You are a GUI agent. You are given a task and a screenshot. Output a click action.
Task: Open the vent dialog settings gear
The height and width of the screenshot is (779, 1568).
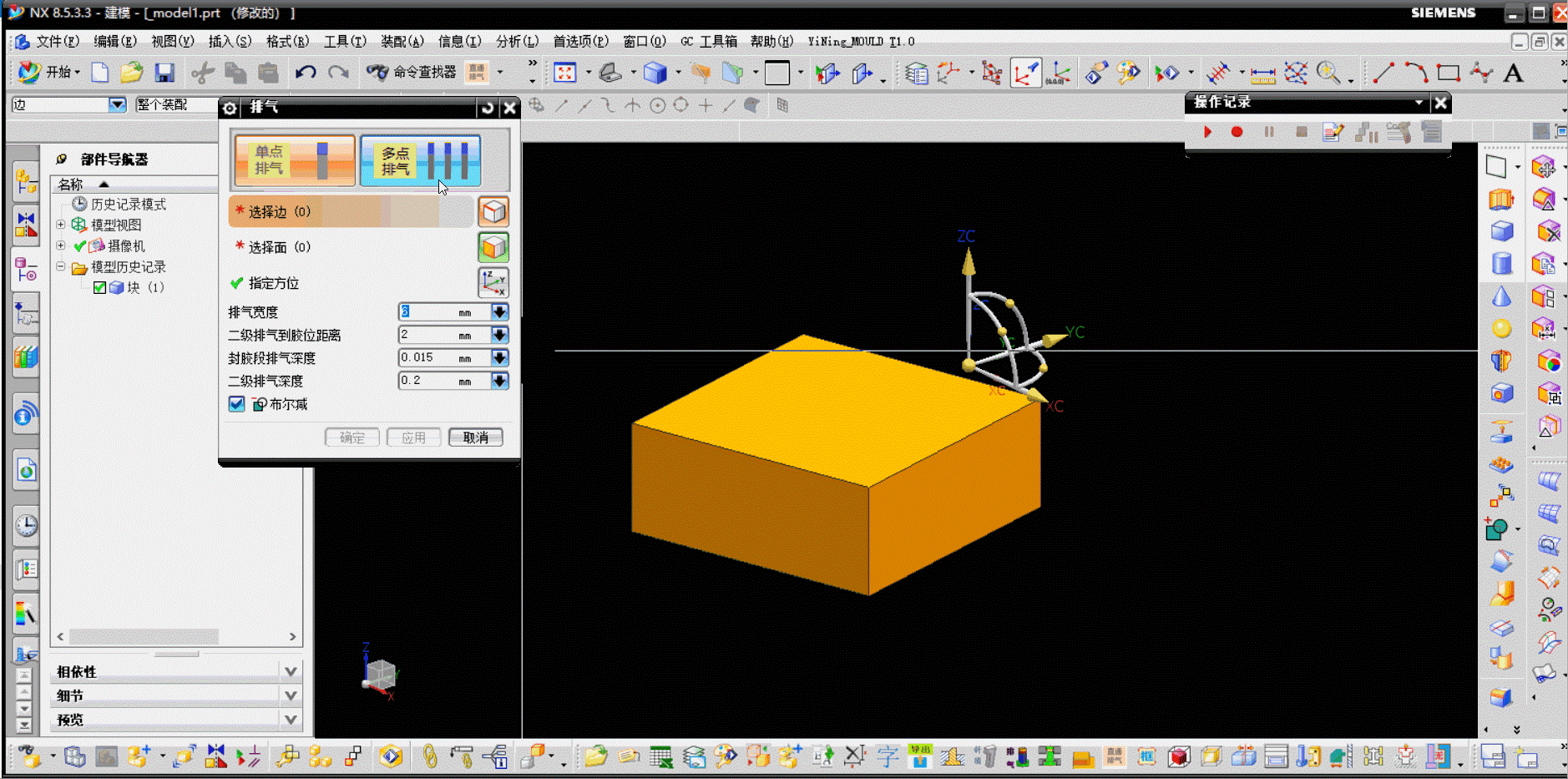click(x=230, y=108)
